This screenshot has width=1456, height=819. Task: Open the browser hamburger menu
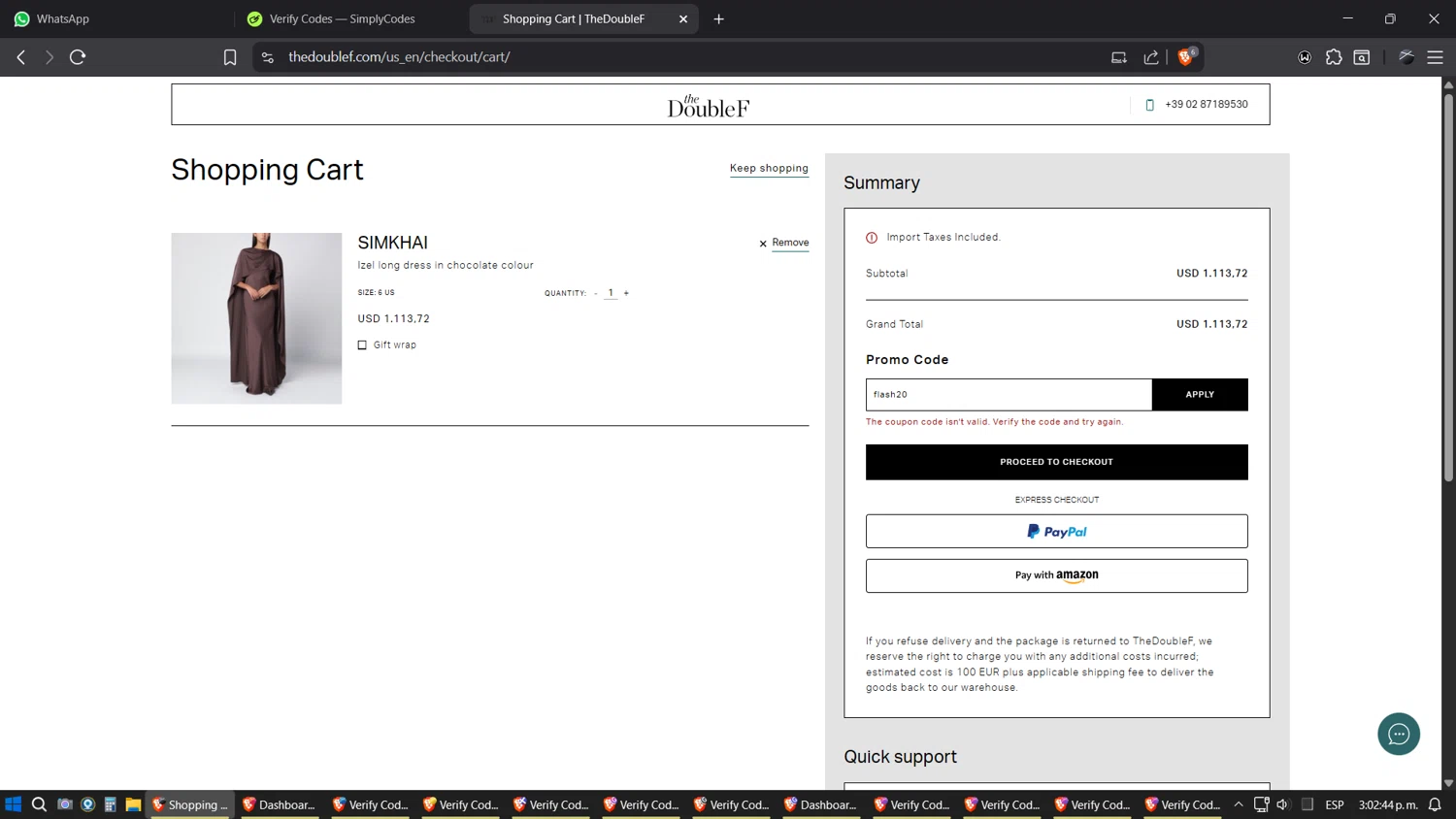click(x=1435, y=57)
